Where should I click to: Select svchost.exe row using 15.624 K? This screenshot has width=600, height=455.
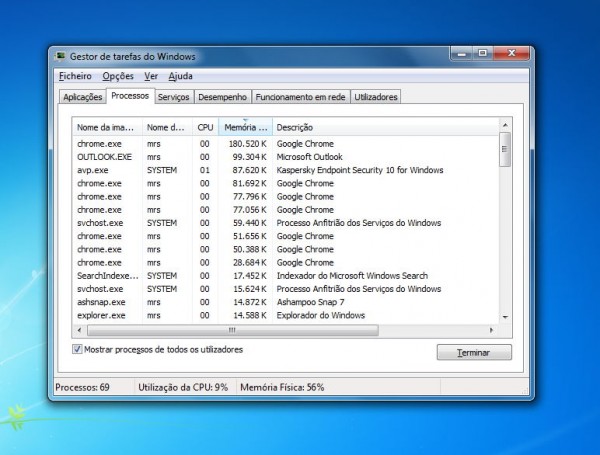coord(285,289)
